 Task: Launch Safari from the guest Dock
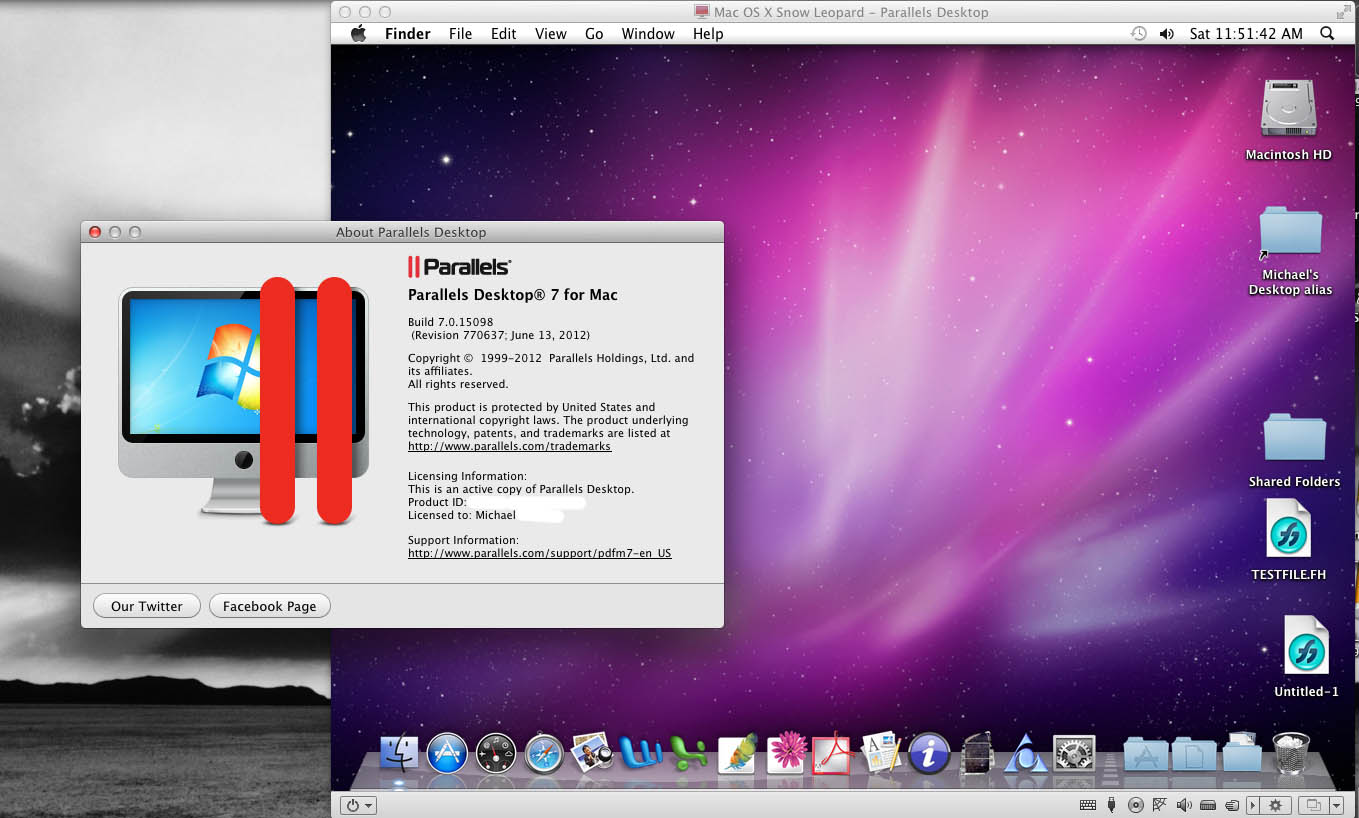point(544,752)
